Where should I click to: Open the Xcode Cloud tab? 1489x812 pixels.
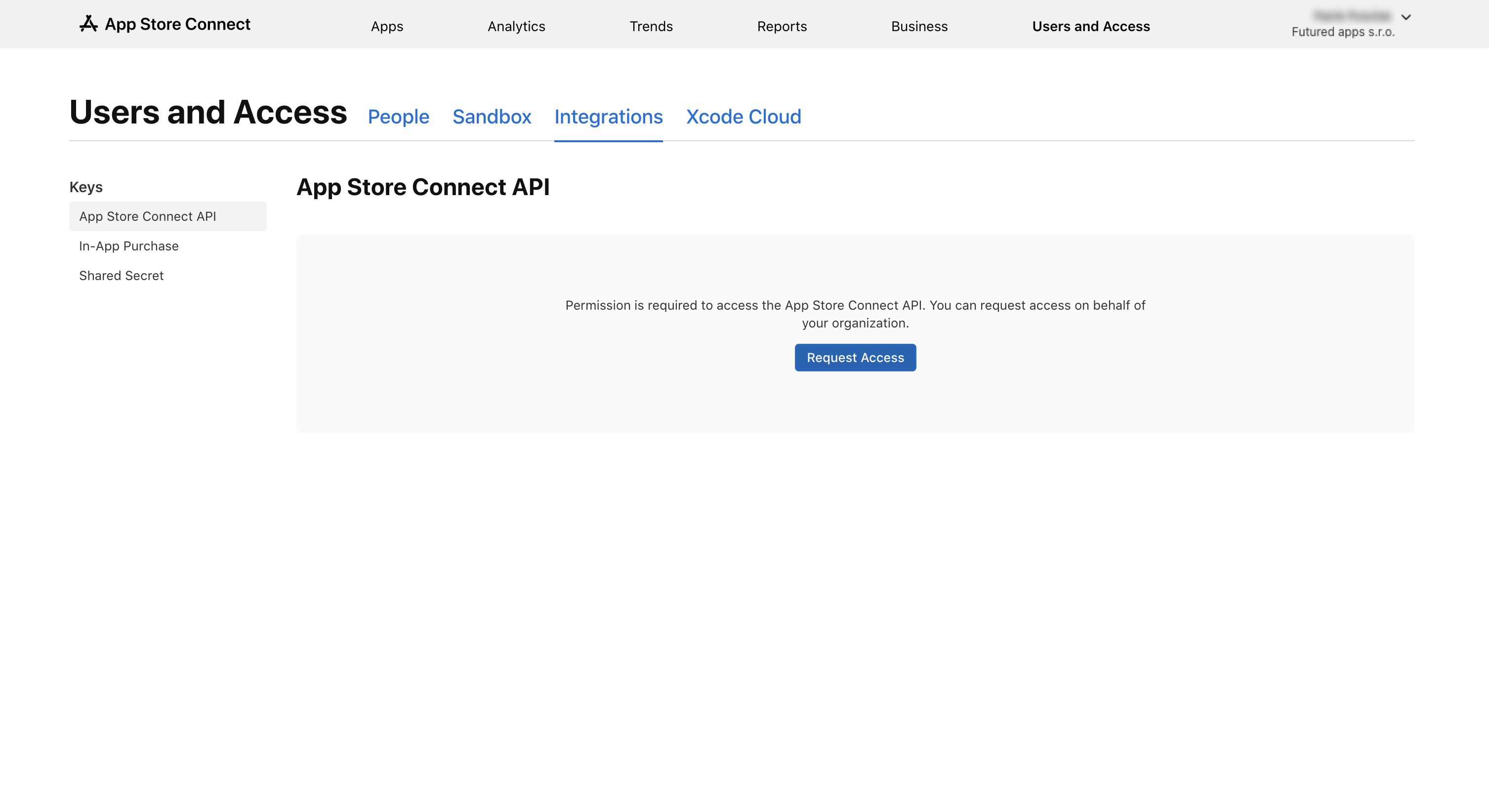pyautogui.click(x=744, y=117)
